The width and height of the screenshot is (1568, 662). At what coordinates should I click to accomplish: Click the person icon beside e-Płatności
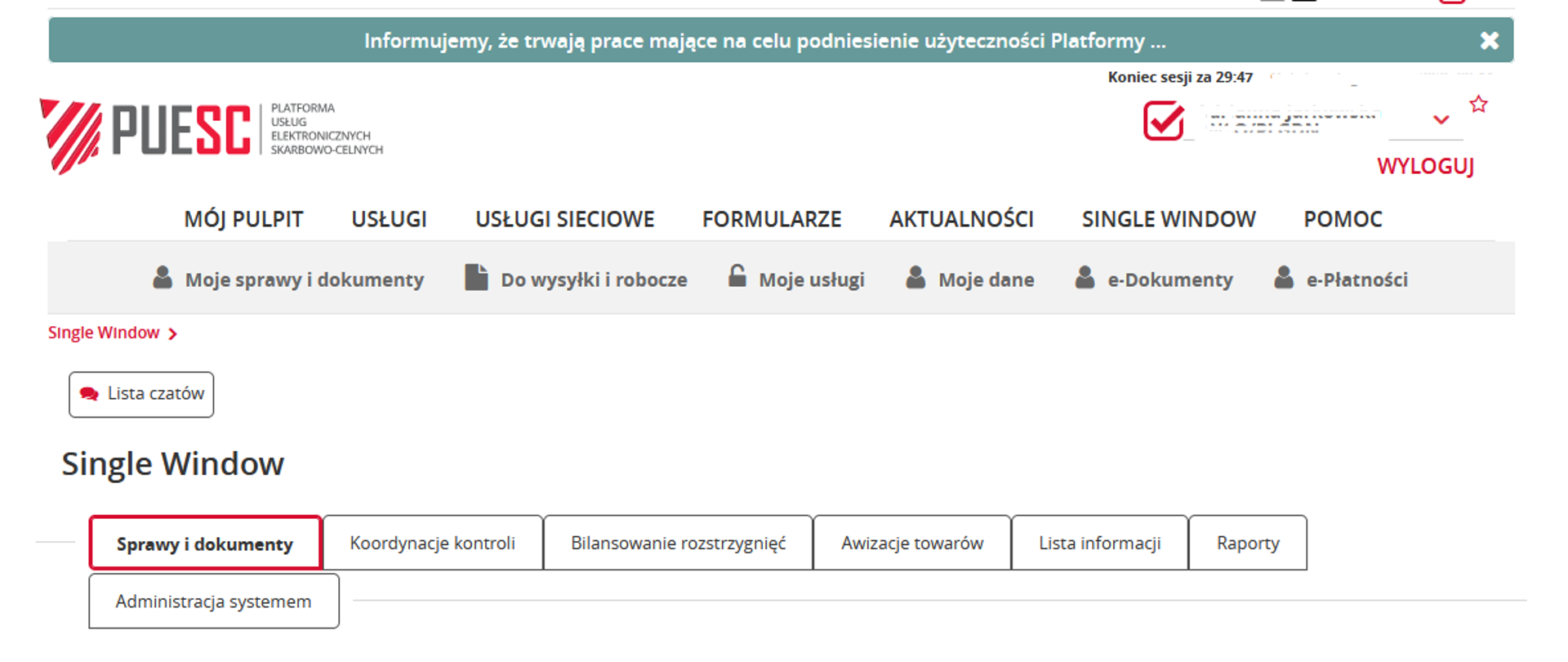[x=1284, y=278]
